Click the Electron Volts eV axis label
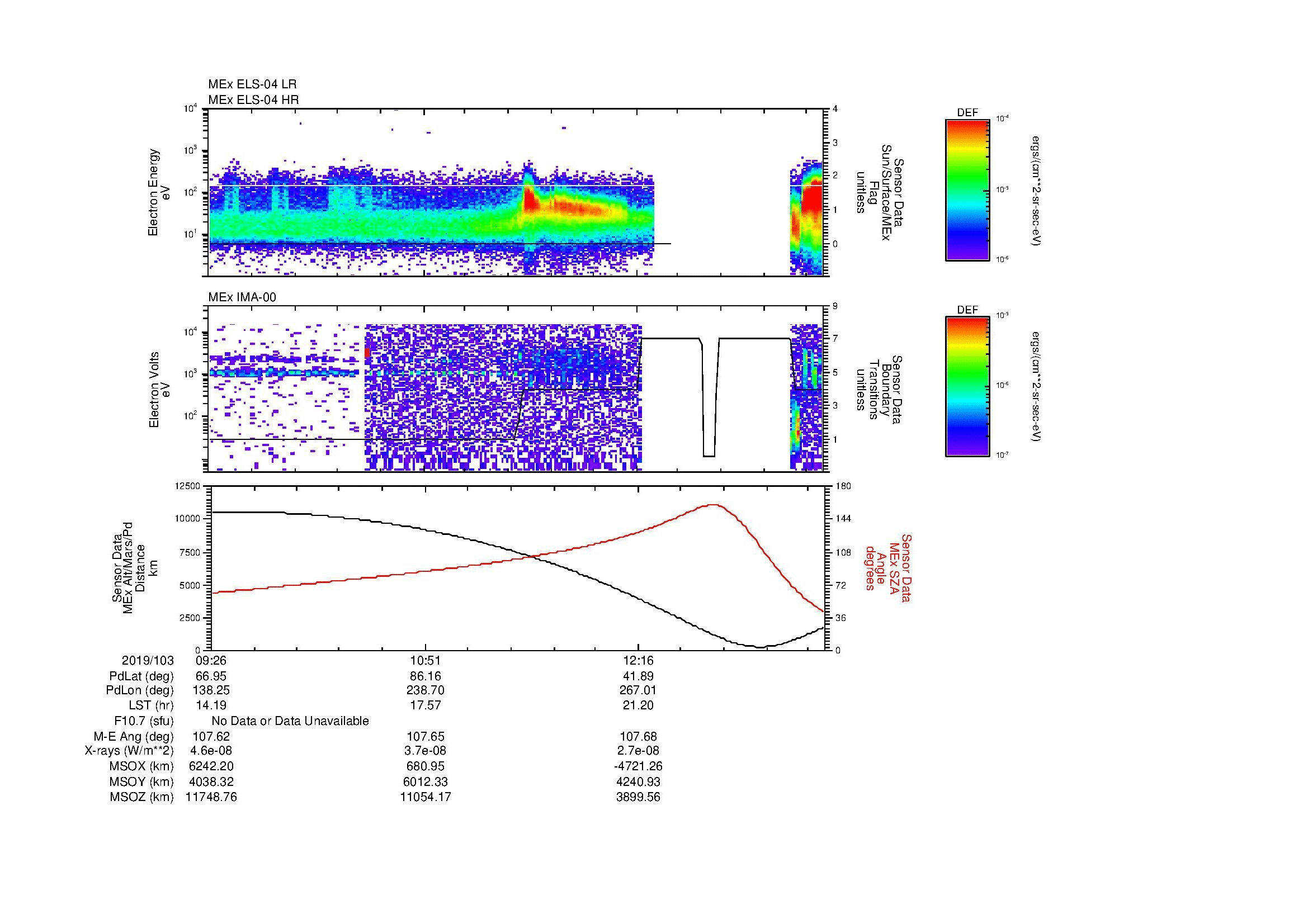The width and height of the screenshot is (1308, 924). (x=160, y=390)
